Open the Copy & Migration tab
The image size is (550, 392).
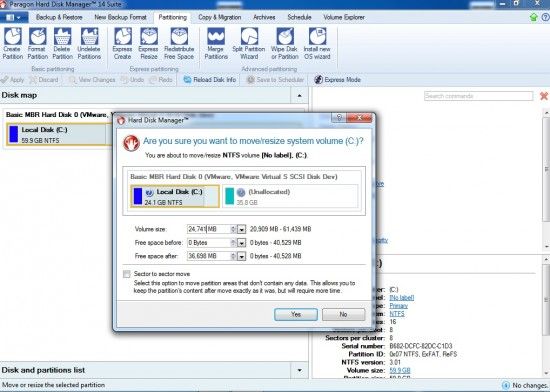pos(220,17)
